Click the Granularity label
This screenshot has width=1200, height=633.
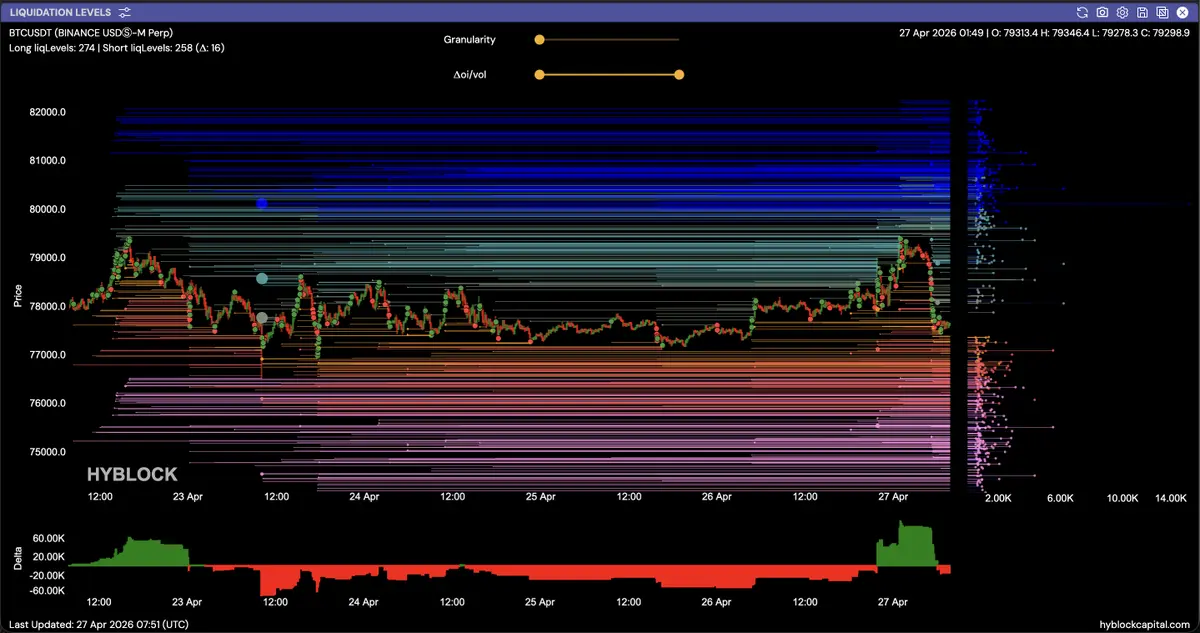tap(470, 40)
